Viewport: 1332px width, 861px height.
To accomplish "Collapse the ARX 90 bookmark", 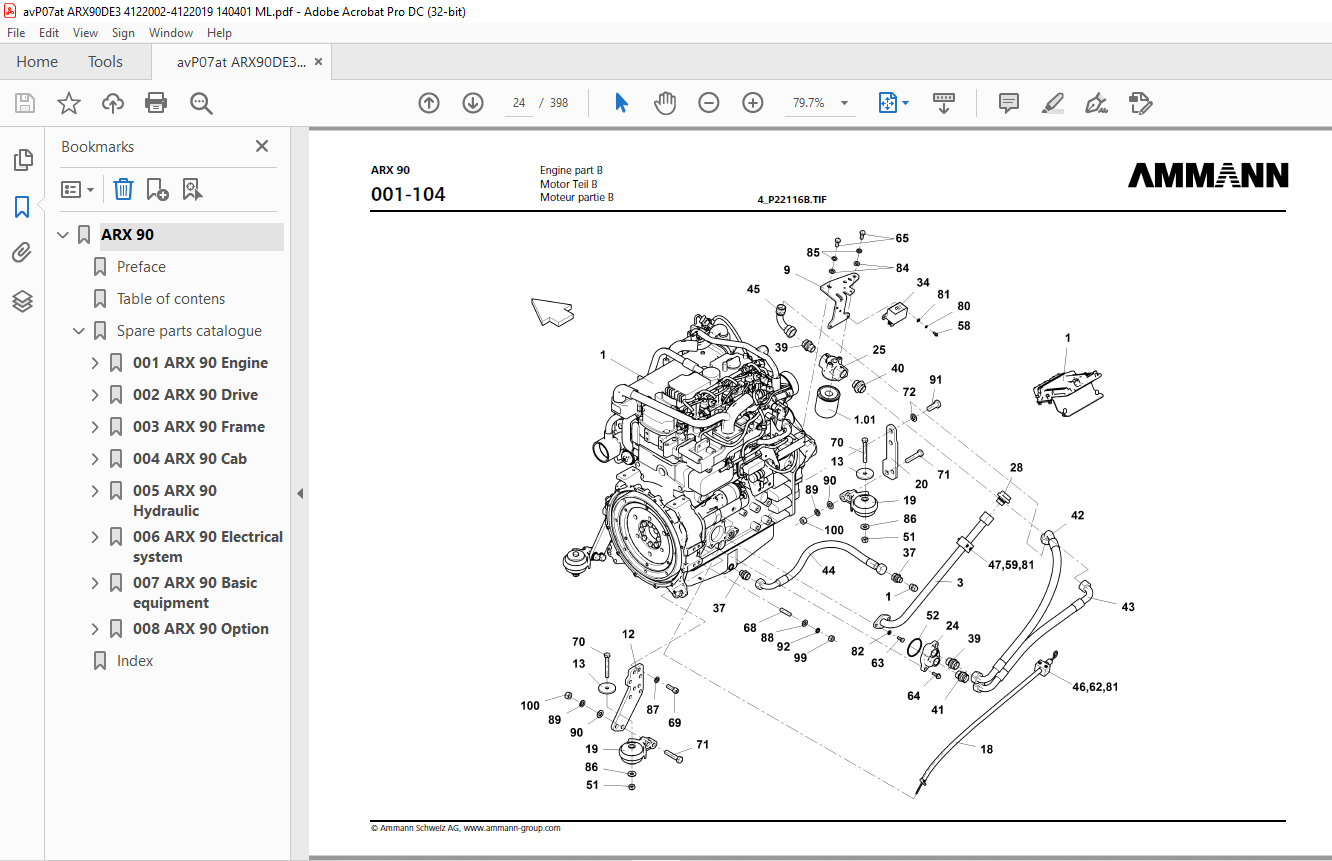I will point(63,235).
